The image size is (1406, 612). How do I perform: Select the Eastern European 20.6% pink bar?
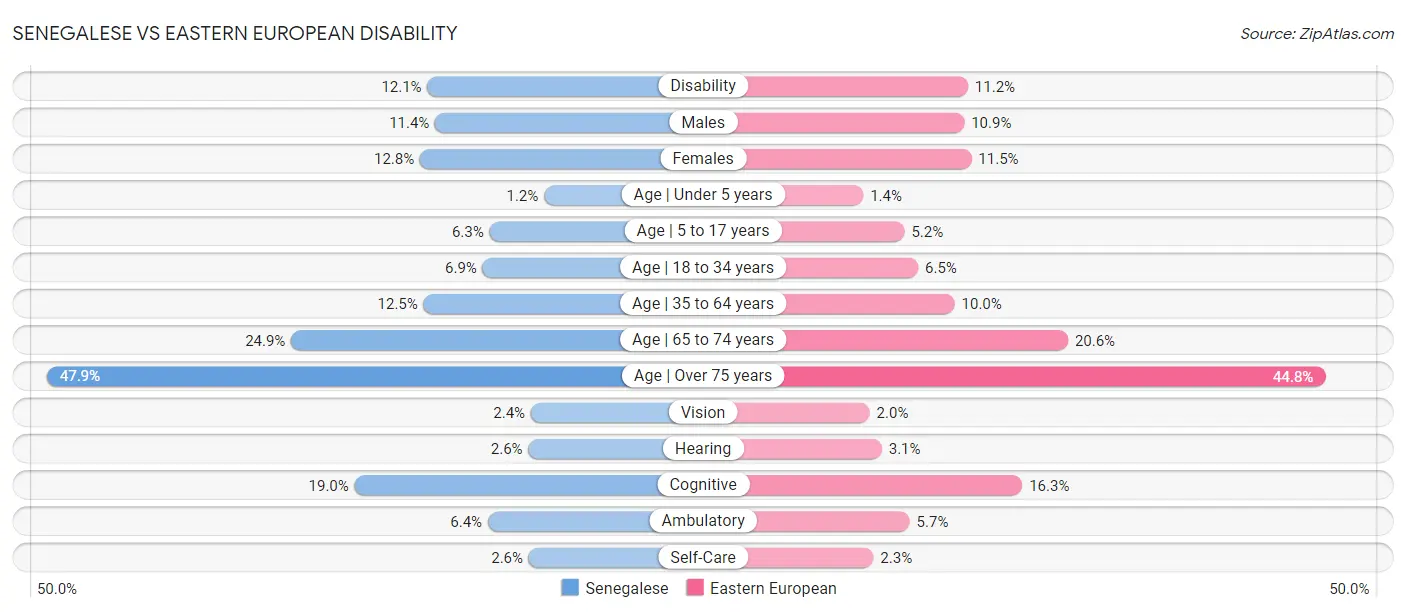(x=925, y=340)
